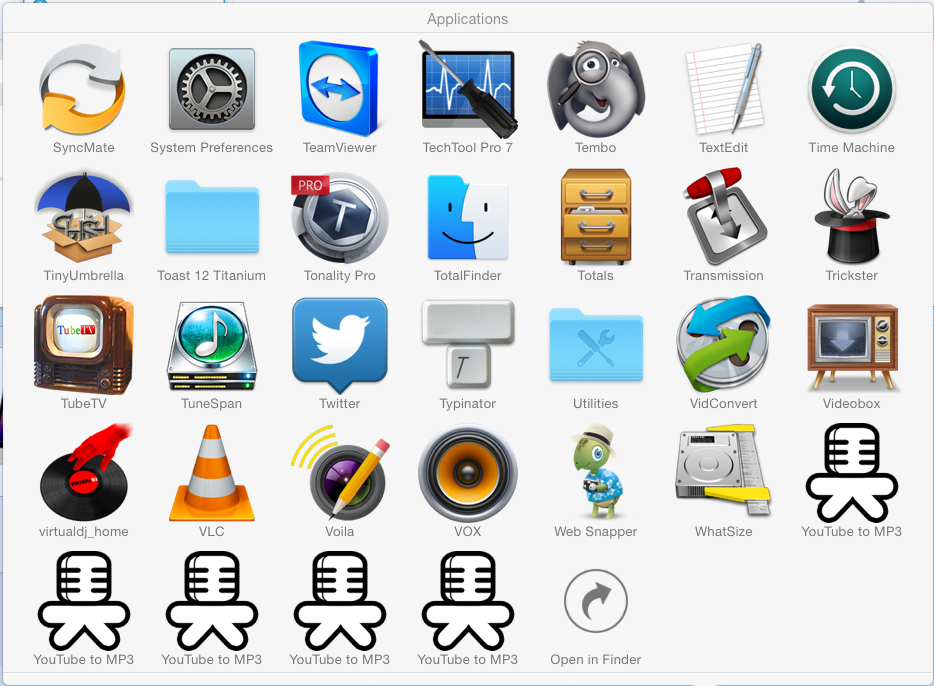Launch TechTool Pro 7
The width and height of the screenshot is (934, 686).
pos(468,89)
